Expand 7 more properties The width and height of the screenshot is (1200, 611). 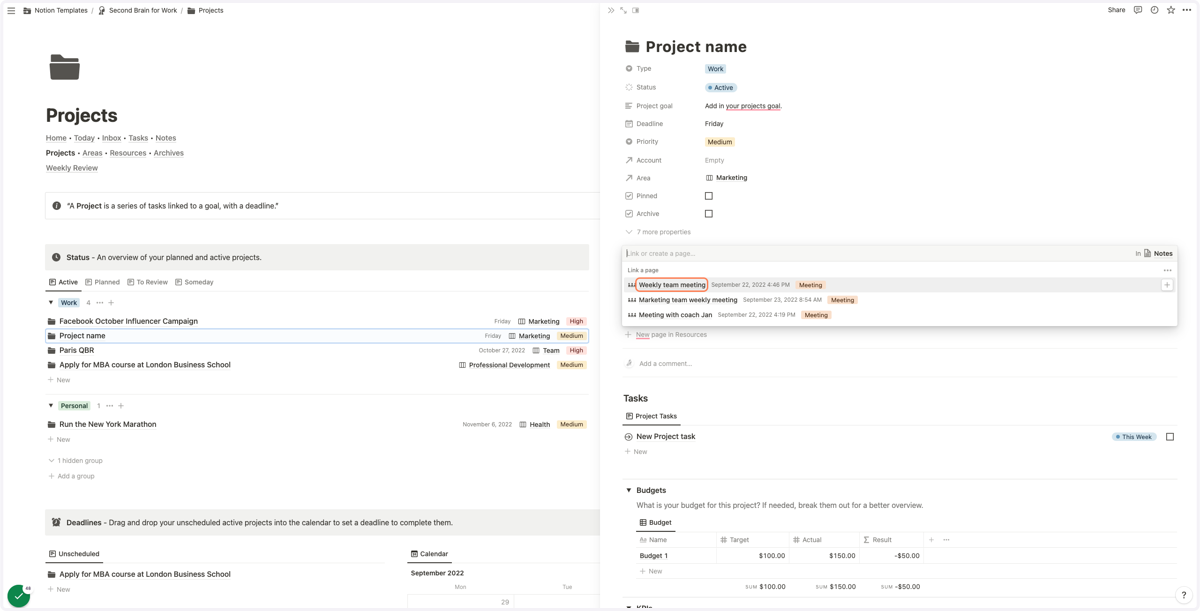(x=658, y=232)
